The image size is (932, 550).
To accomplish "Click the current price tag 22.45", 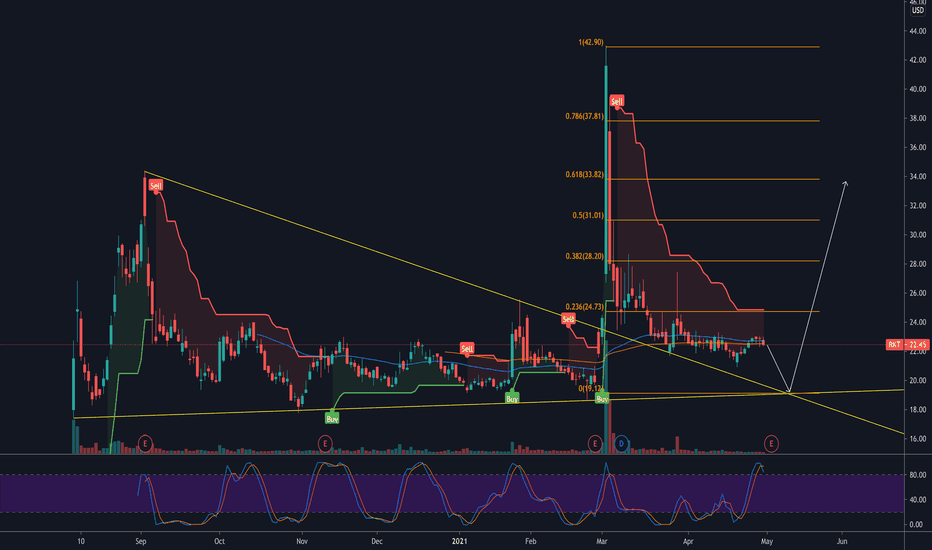I will pyautogui.click(x=907, y=344).
